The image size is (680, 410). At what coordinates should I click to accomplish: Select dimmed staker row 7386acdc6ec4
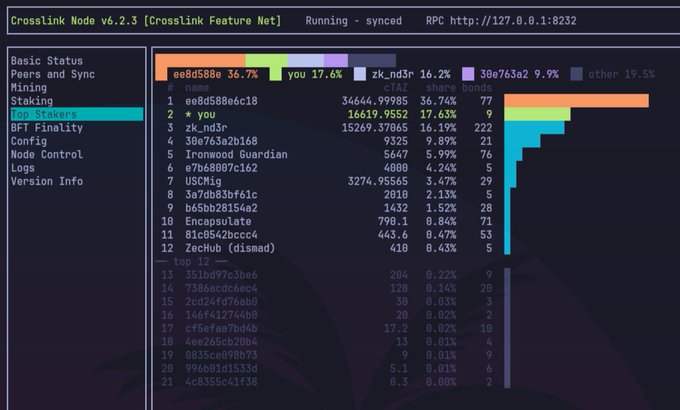[326, 289]
